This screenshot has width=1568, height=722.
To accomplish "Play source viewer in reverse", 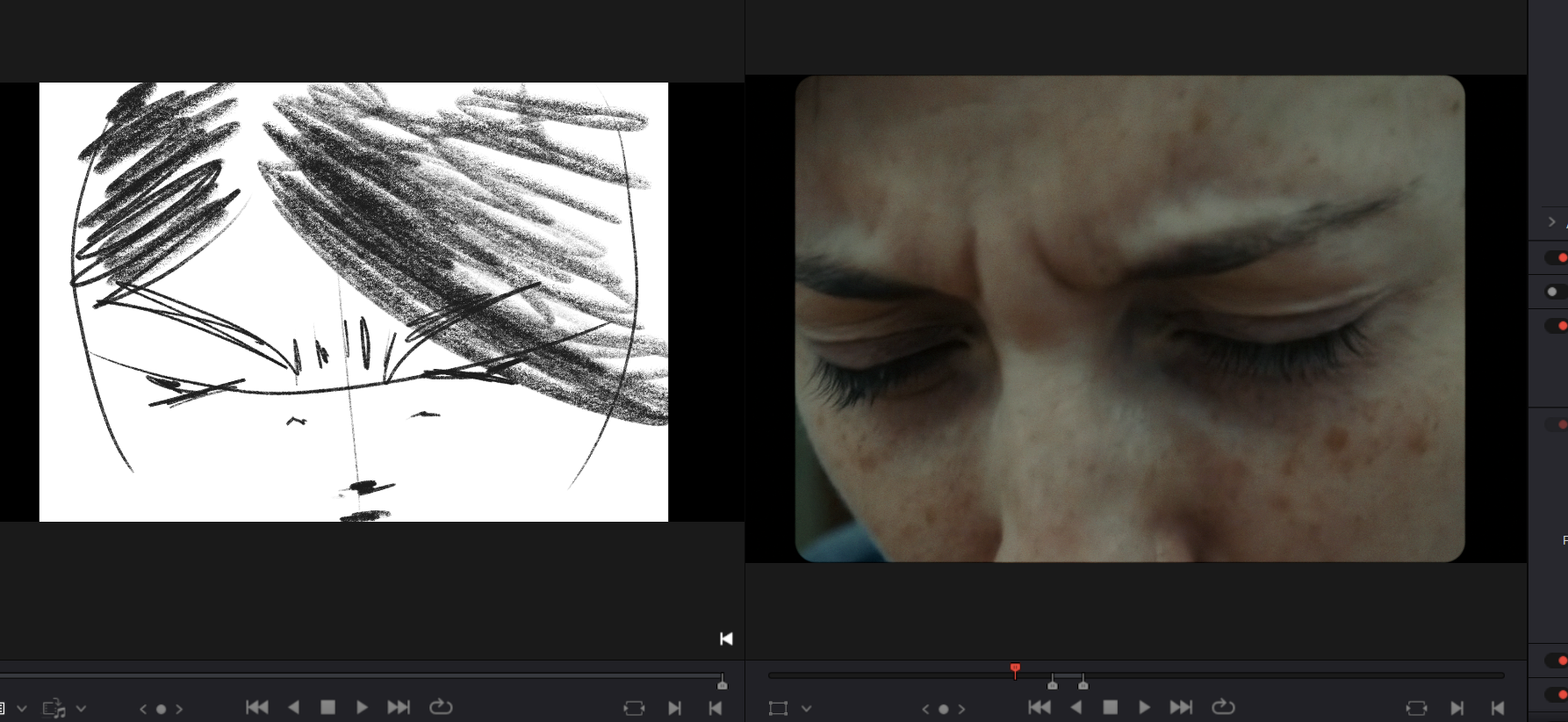I will click(x=294, y=707).
